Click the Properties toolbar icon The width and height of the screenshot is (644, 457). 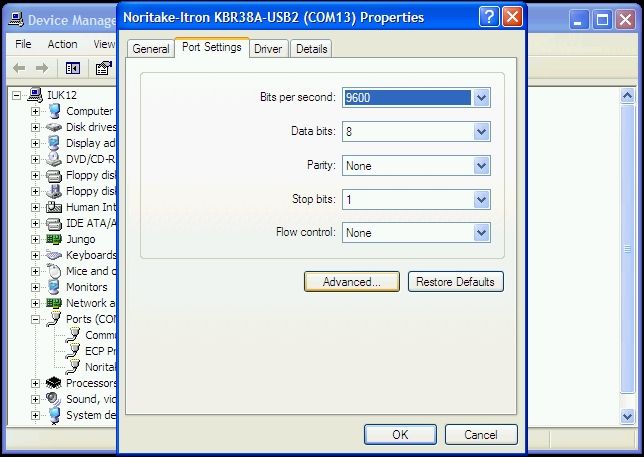click(104, 68)
